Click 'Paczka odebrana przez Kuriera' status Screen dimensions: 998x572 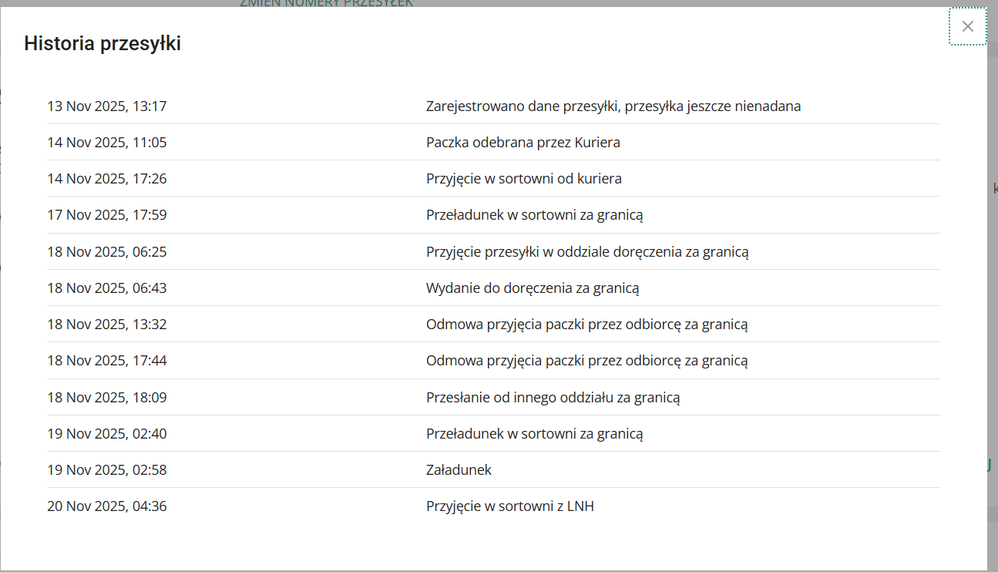pos(523,142)
